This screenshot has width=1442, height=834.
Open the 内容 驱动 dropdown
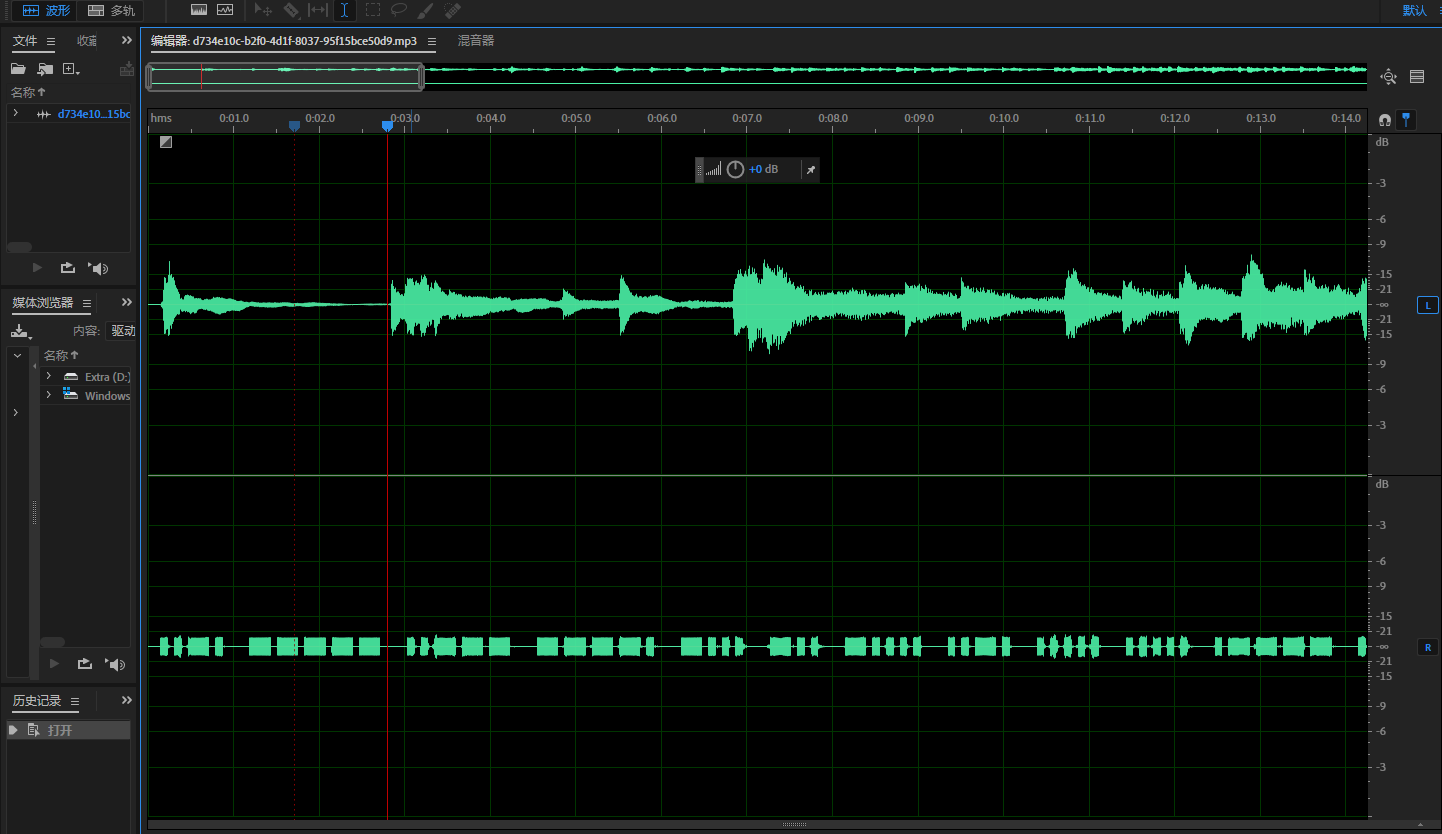pos(122,331)
